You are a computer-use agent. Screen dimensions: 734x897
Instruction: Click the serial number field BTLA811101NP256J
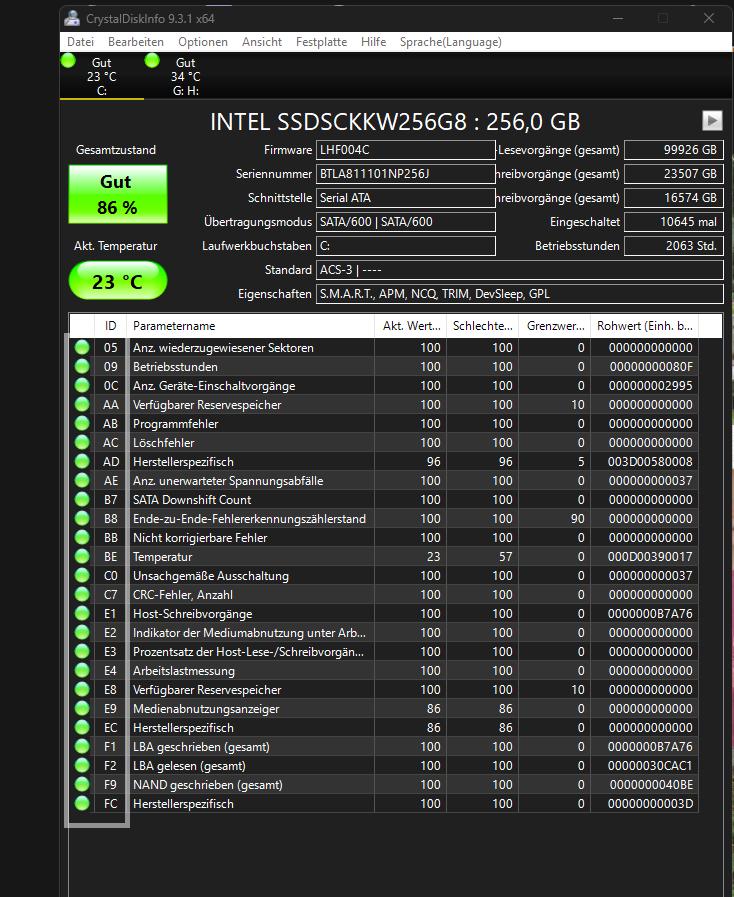pos(406,174)
